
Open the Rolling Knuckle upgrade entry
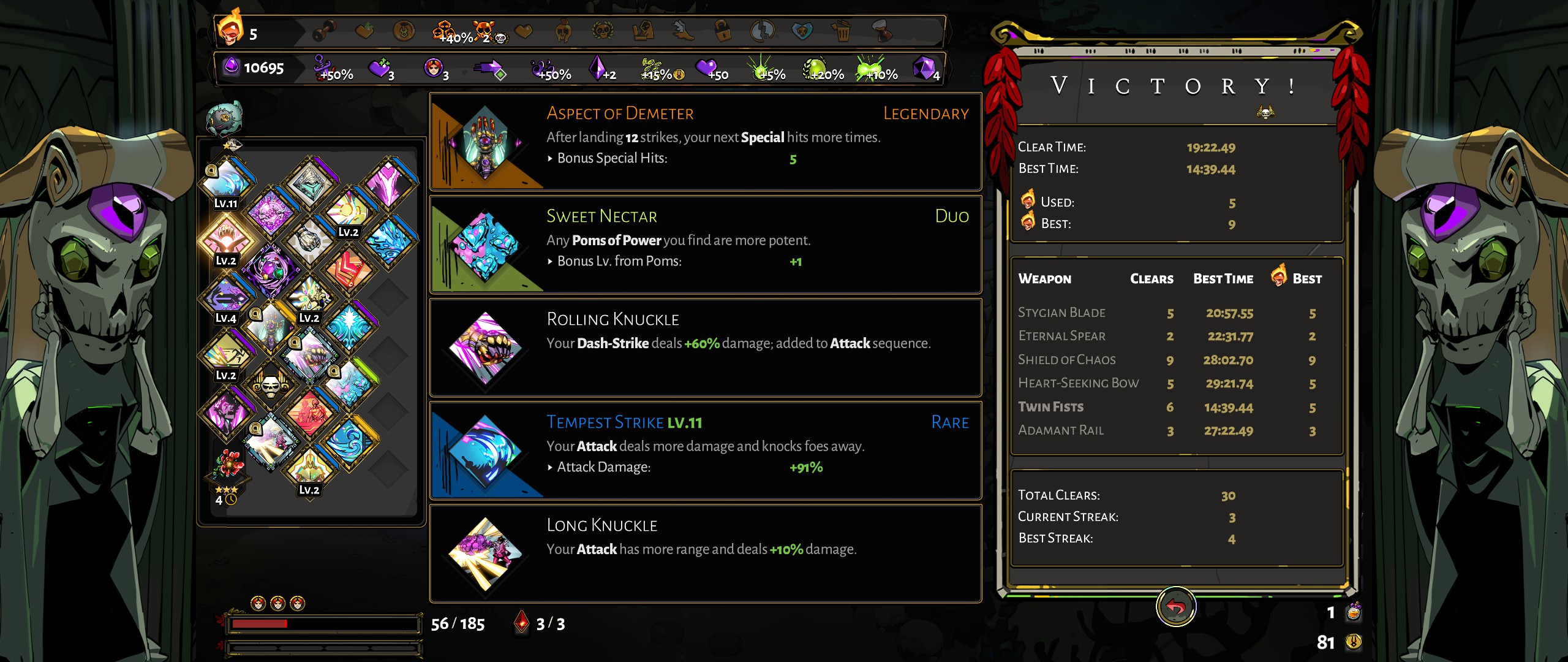pos(706,348)
